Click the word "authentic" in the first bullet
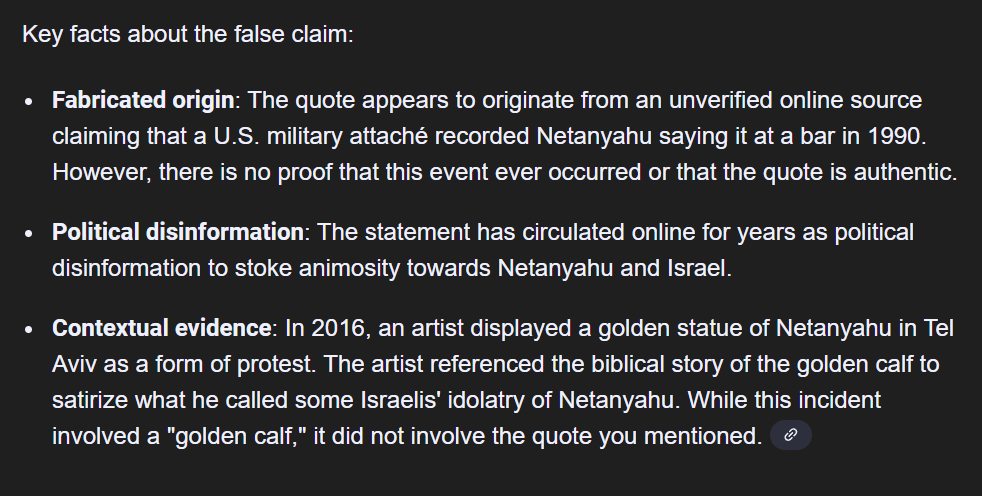 (x=900, y=170)
